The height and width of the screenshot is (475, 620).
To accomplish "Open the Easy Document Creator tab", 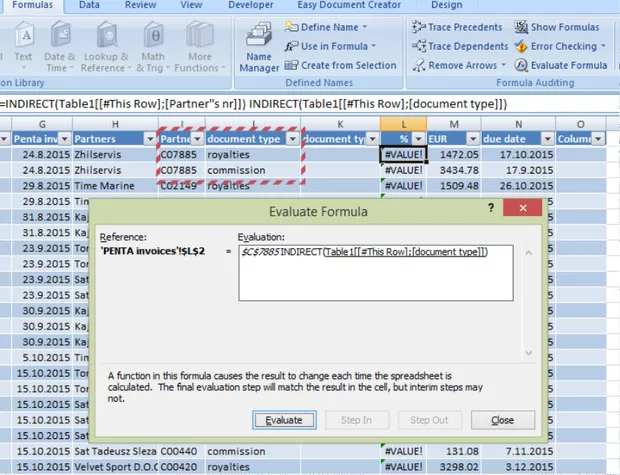I will pos(349,5).
